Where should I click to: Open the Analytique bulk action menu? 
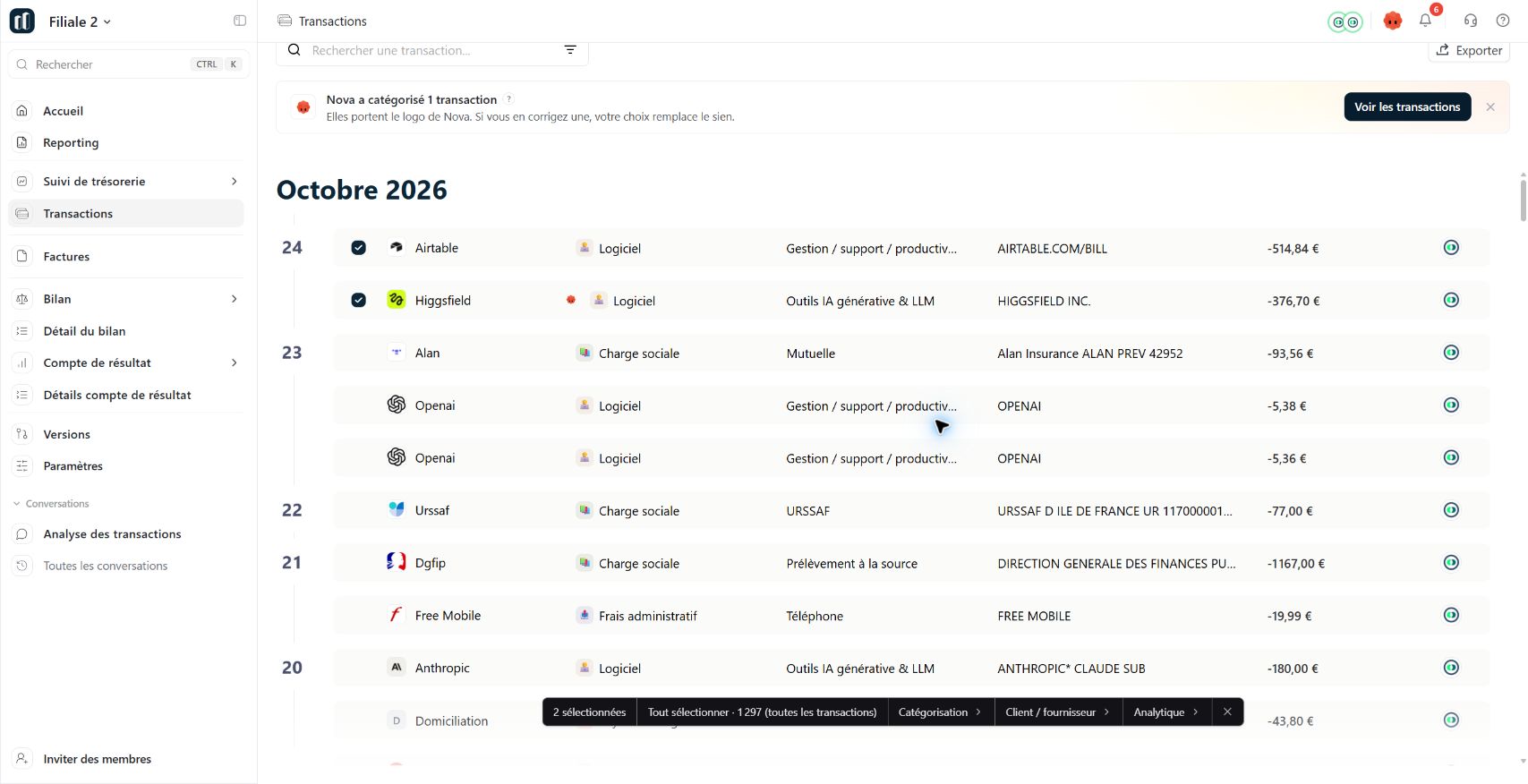pos(1166,712)
